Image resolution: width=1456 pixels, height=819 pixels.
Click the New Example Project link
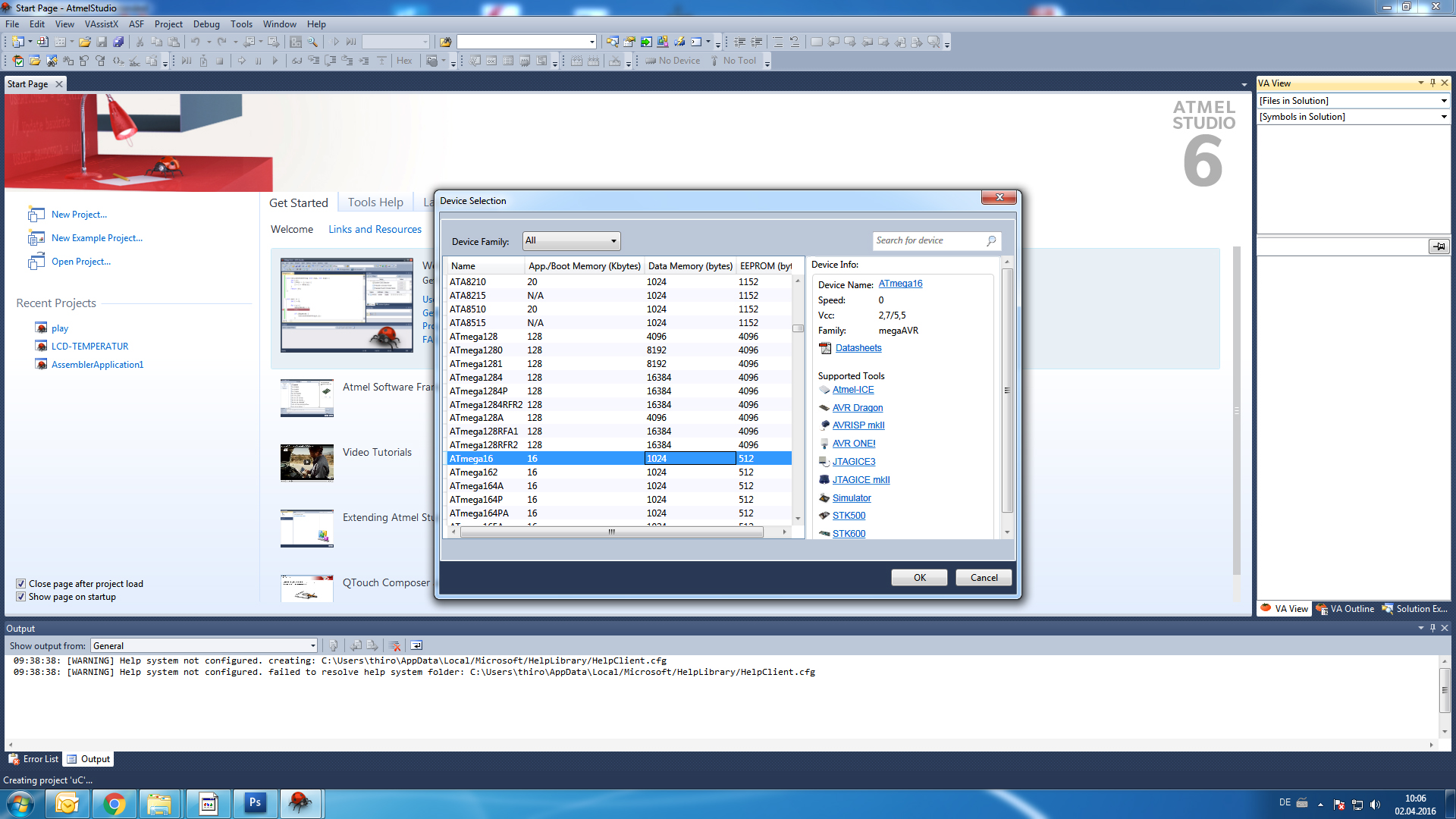coord(97,238)
